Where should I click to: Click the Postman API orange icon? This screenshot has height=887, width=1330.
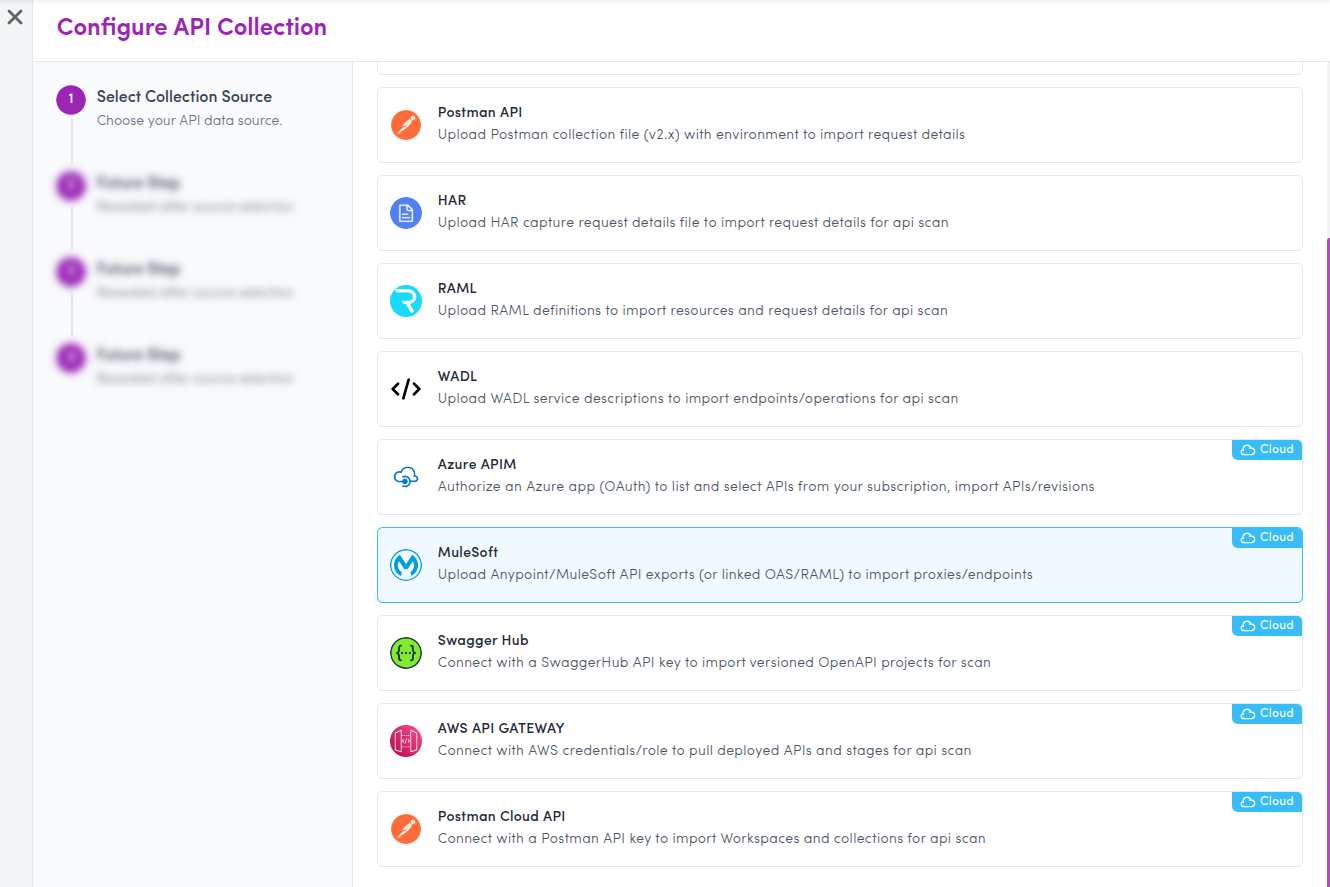pos(405,125)
